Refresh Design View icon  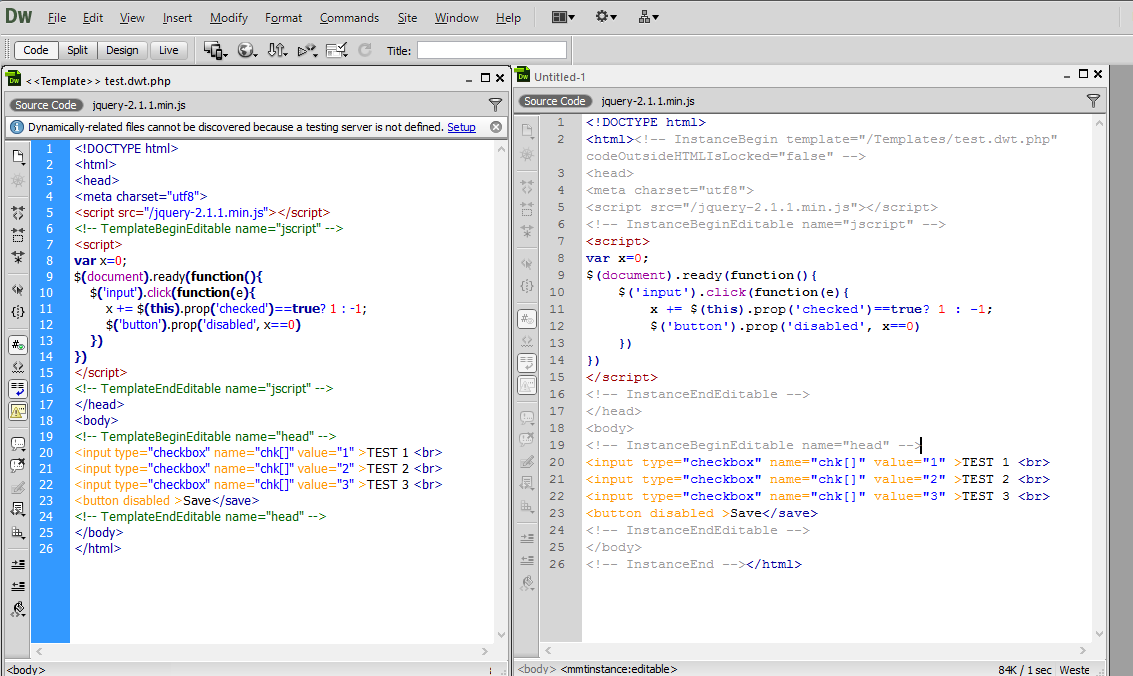click(365, 51)
